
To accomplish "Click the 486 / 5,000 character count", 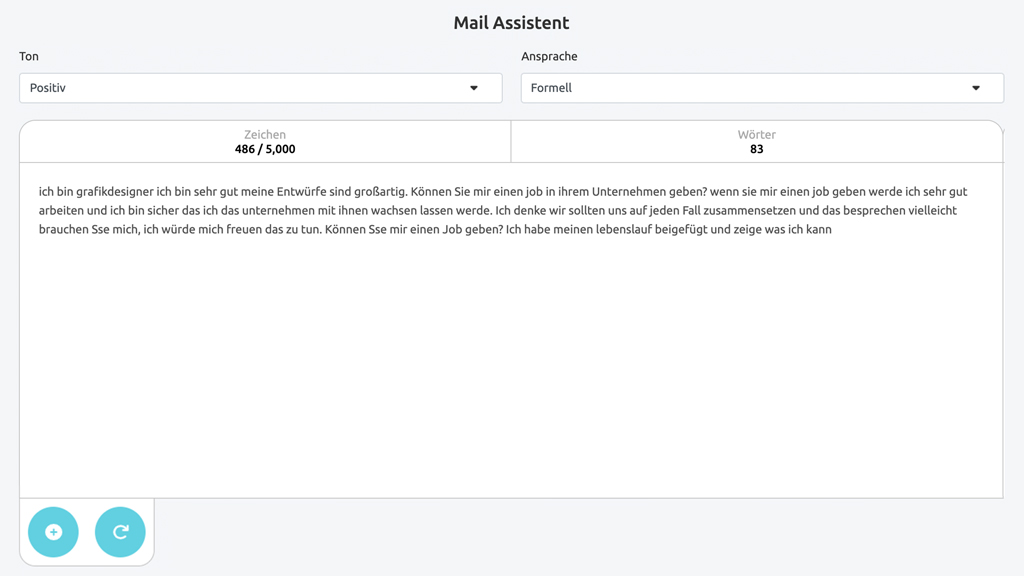I will click(265, 150).
